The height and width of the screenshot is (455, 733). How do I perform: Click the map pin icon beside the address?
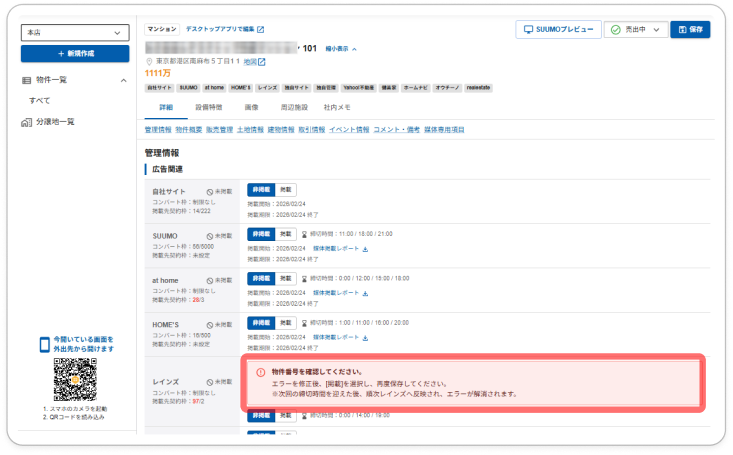click(x=149, y=62)
